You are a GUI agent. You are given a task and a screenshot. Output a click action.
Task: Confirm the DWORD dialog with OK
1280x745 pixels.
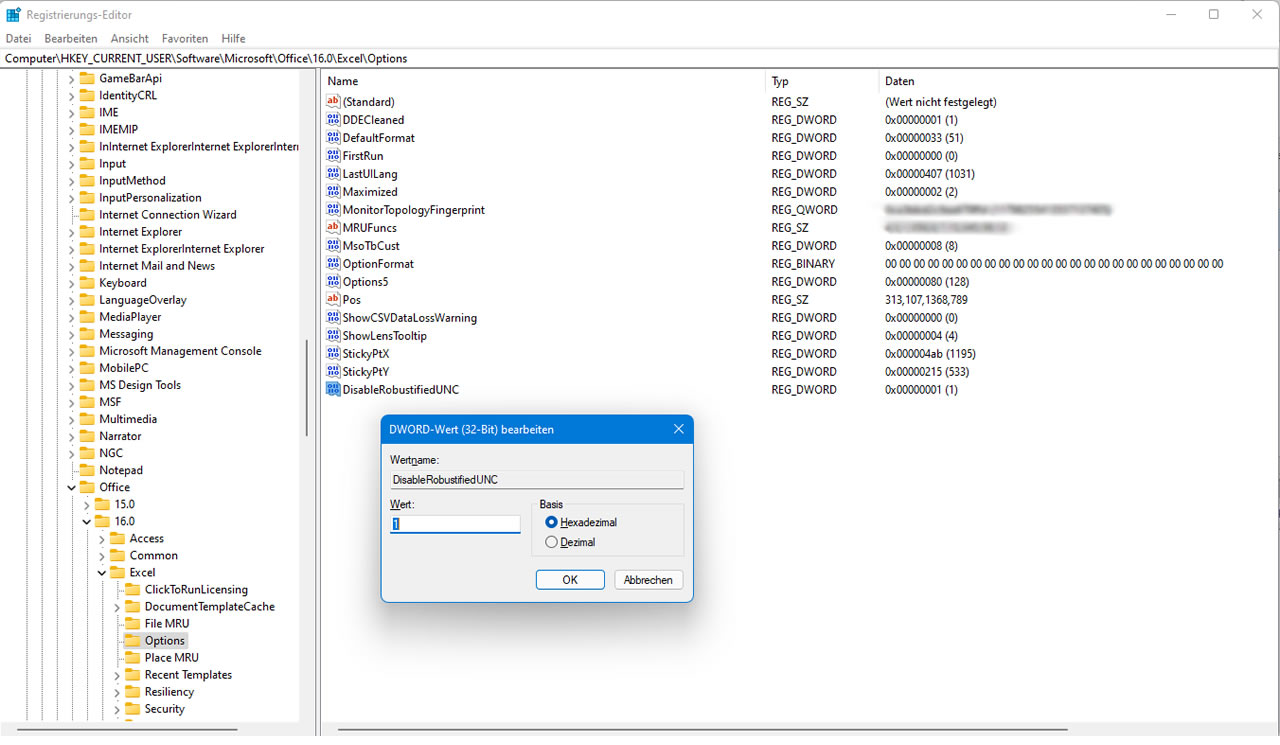(x=570, y=580)
